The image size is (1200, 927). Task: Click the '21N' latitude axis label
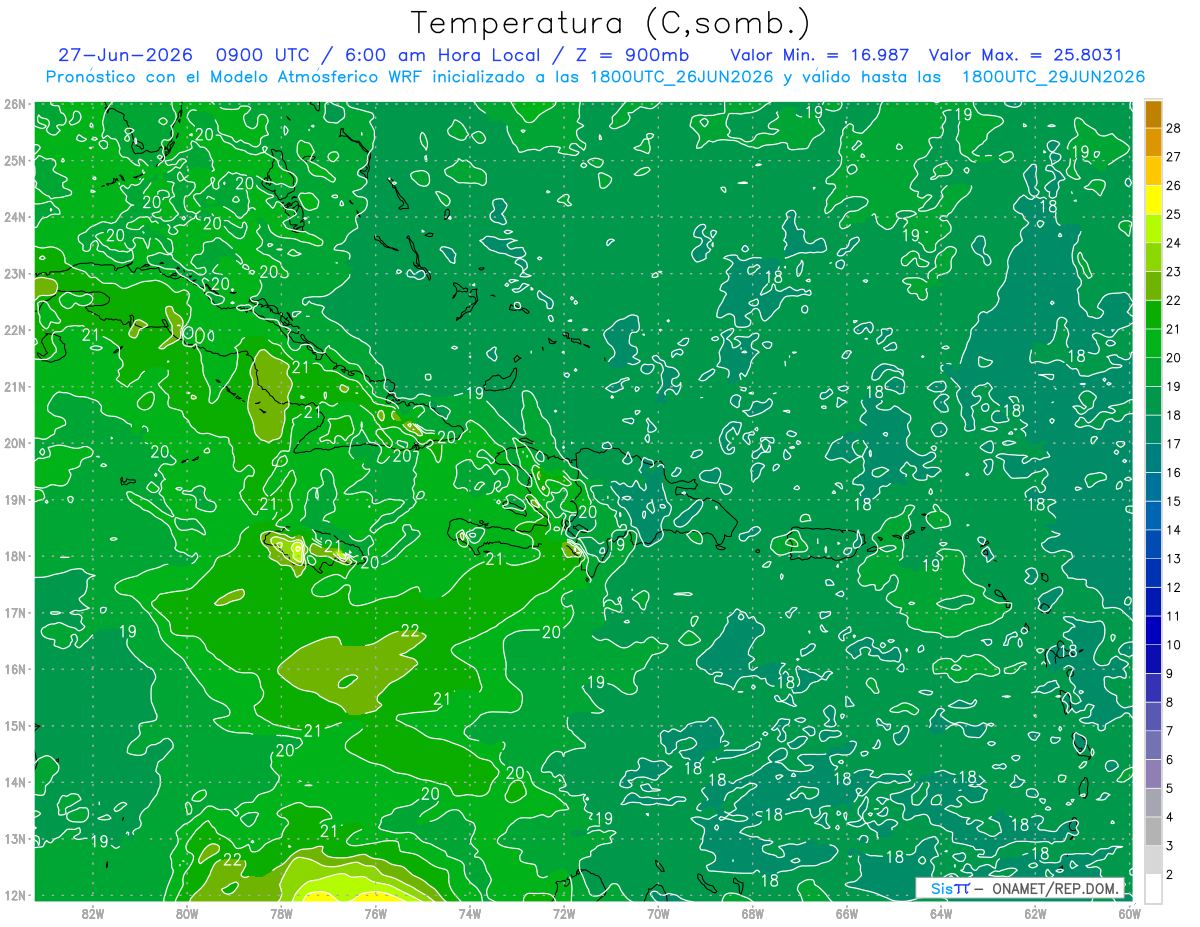(15, 386)
